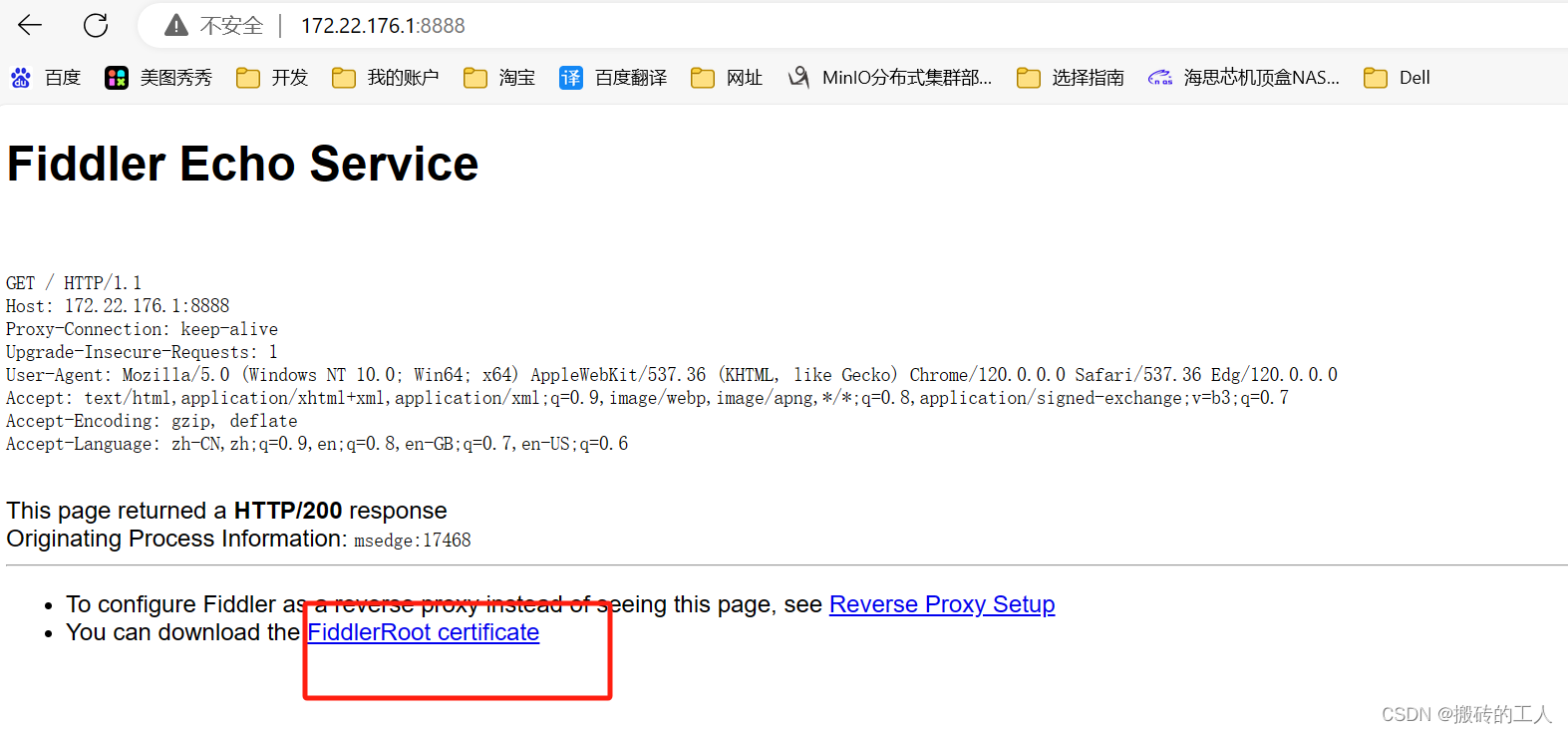Click the User-Agent header line
1568x734 pixels.
(x=672, y=375)
